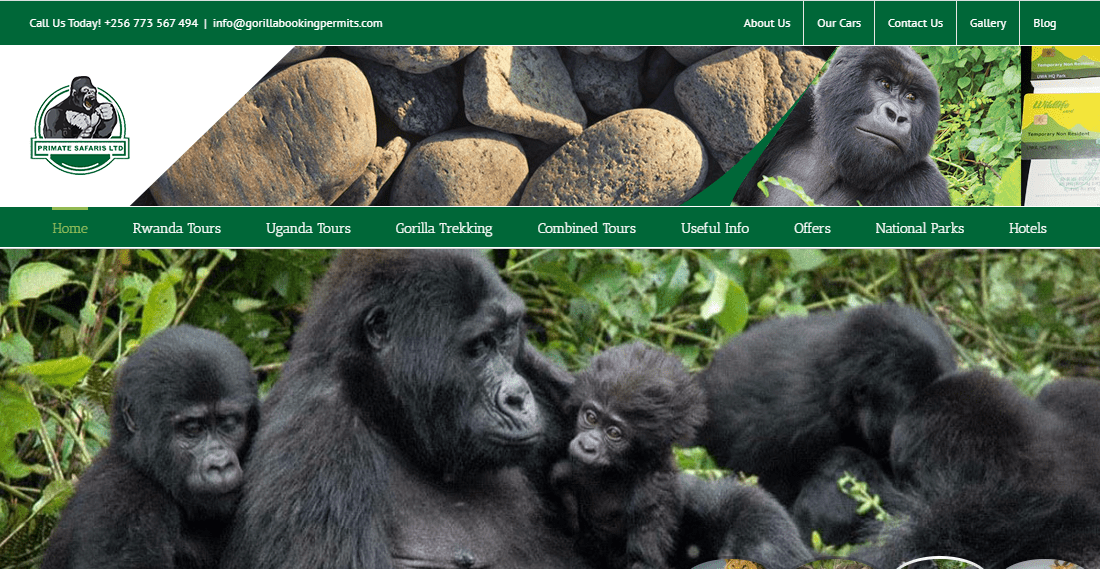The image size is (1100, 569).
Task: Open the Useful Info menu item
Action: point(715,228)
